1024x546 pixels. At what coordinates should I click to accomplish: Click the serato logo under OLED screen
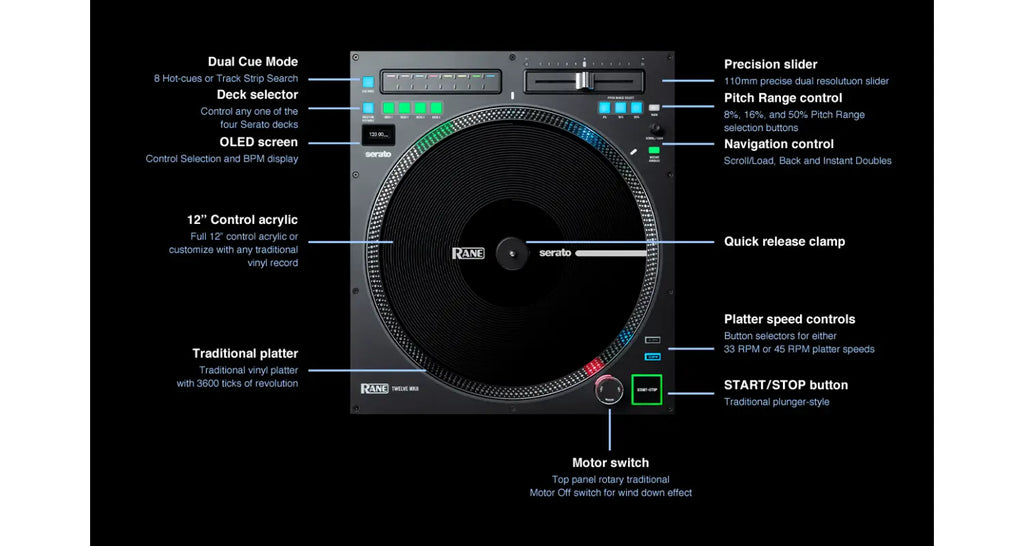(378, 154)
